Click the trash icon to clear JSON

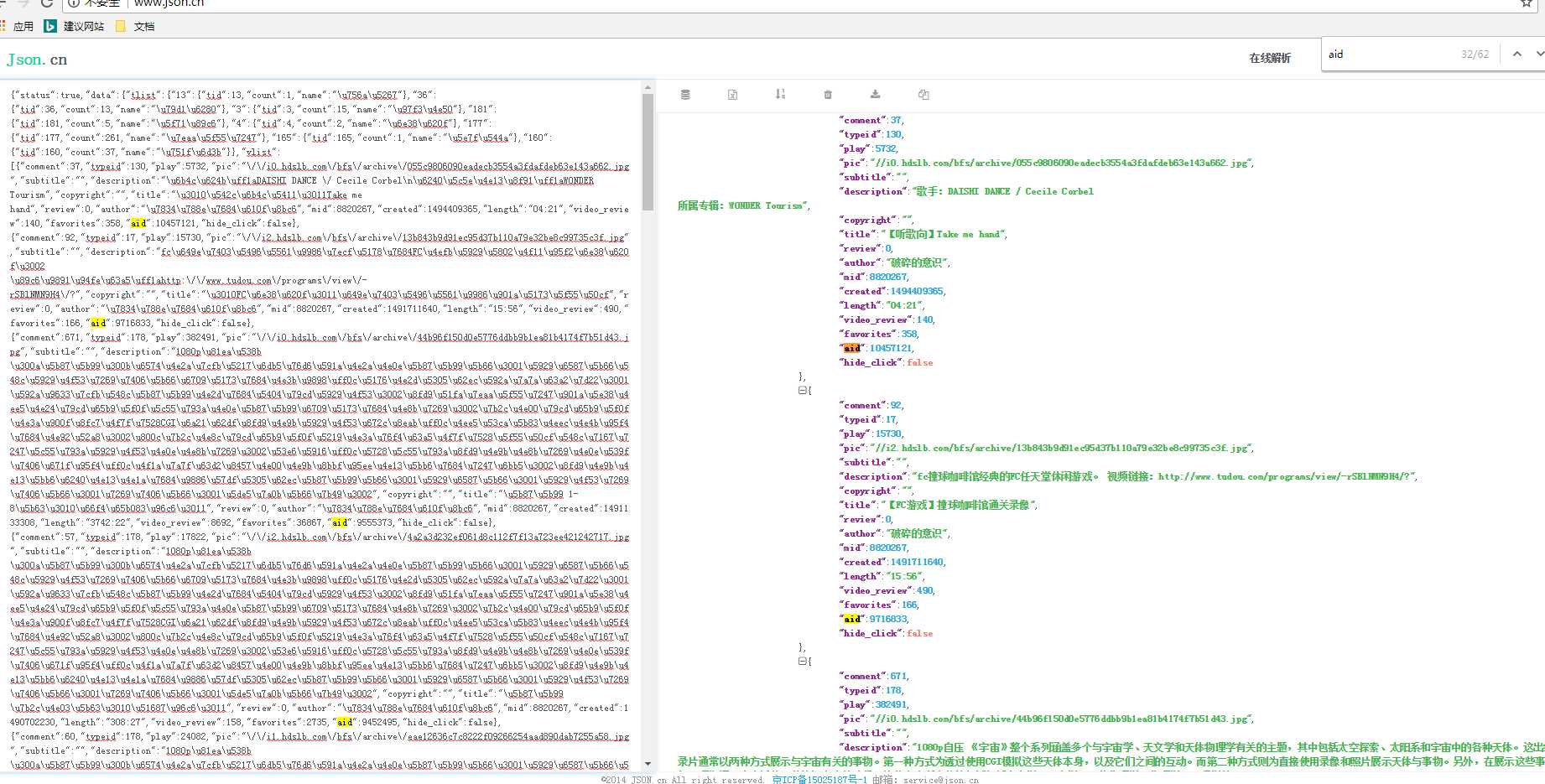[x=828, y=95]
